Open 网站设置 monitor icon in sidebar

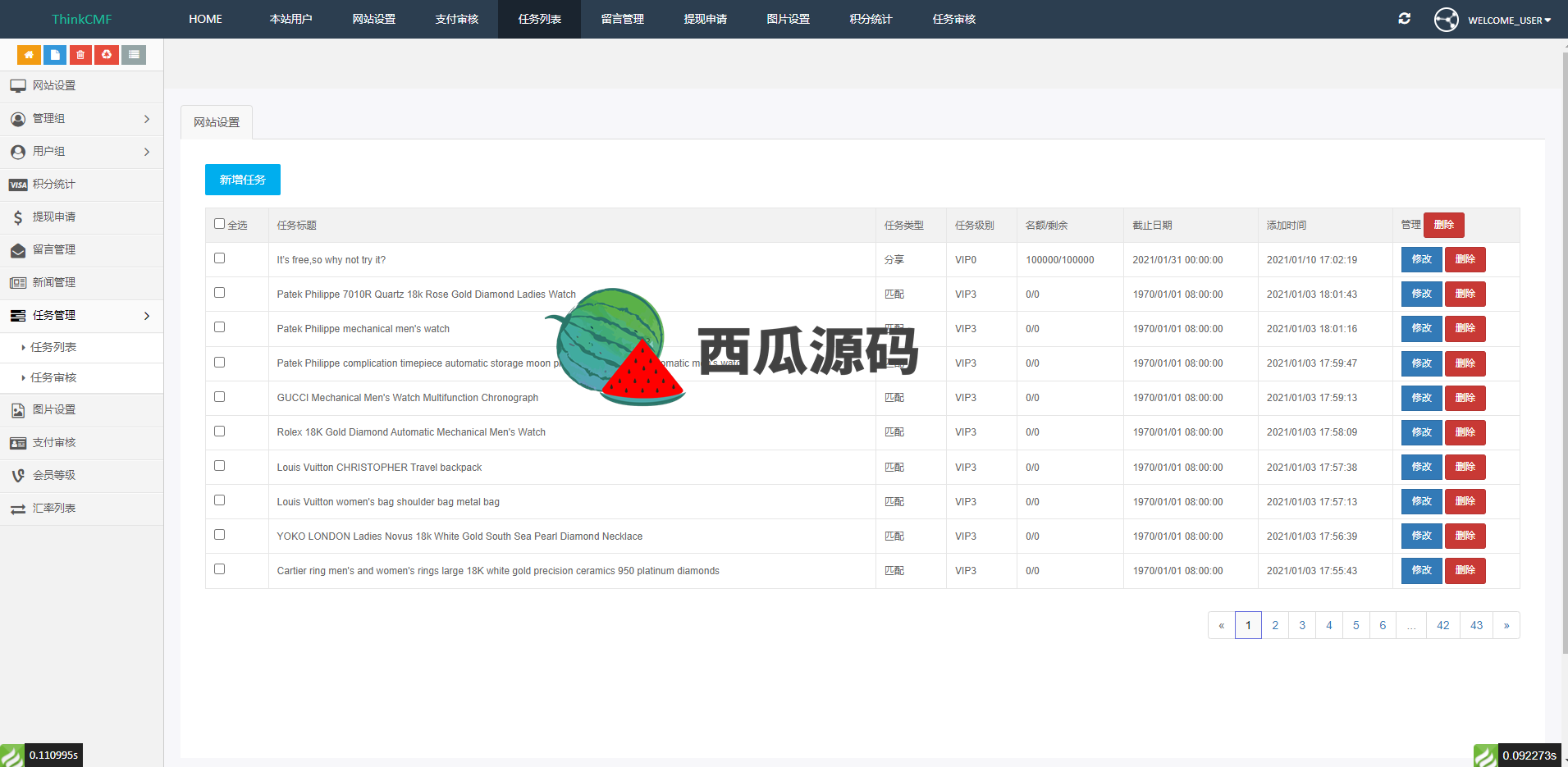(18, 85)
